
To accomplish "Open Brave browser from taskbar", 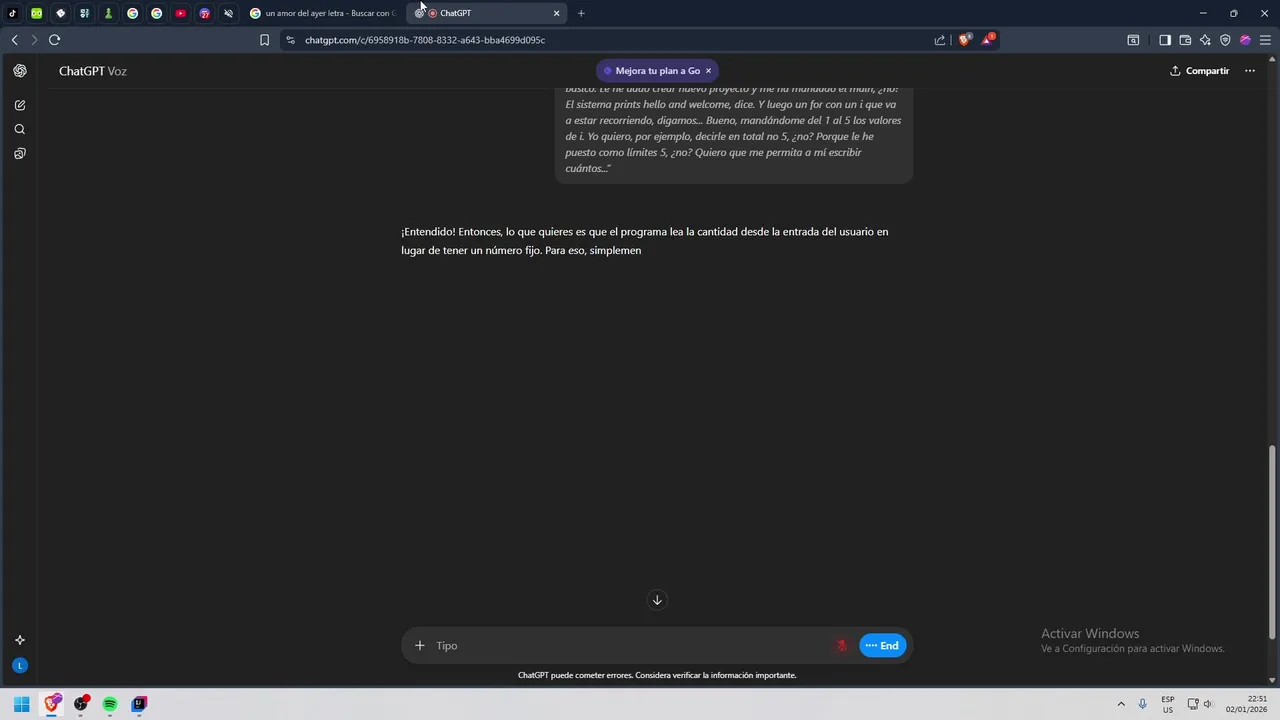I will 52,704.
